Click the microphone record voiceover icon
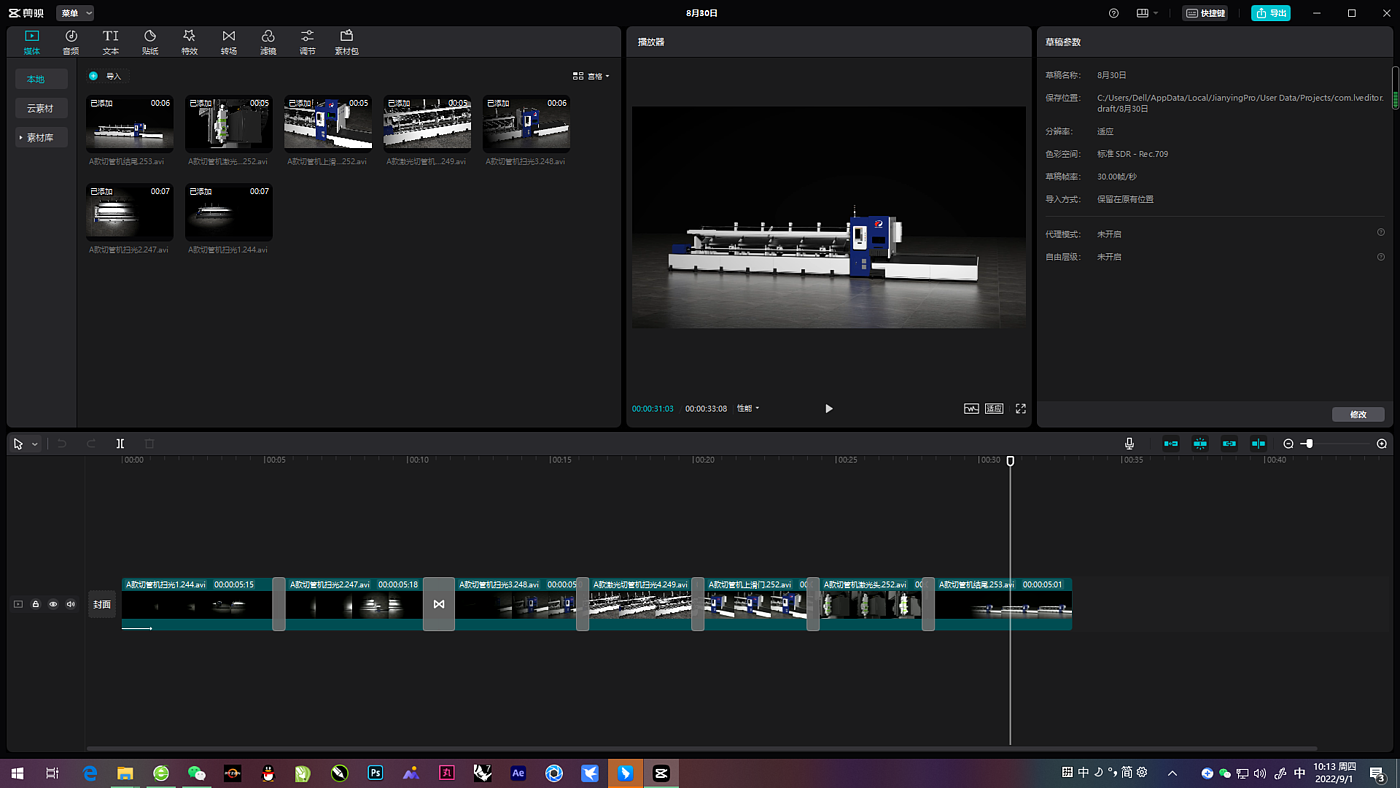Viewport: 1400px width, 788px height. click(x=1129, y=444)
